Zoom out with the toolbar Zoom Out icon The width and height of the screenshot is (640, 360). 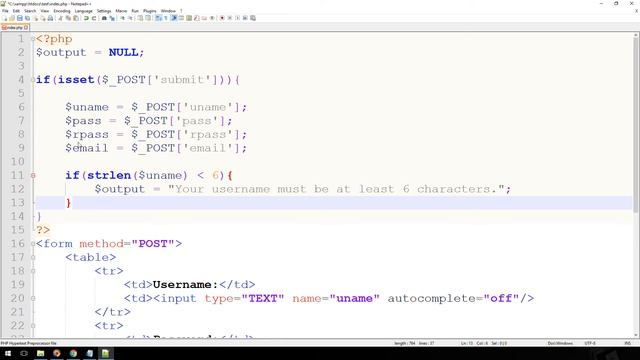coord(131,18)
